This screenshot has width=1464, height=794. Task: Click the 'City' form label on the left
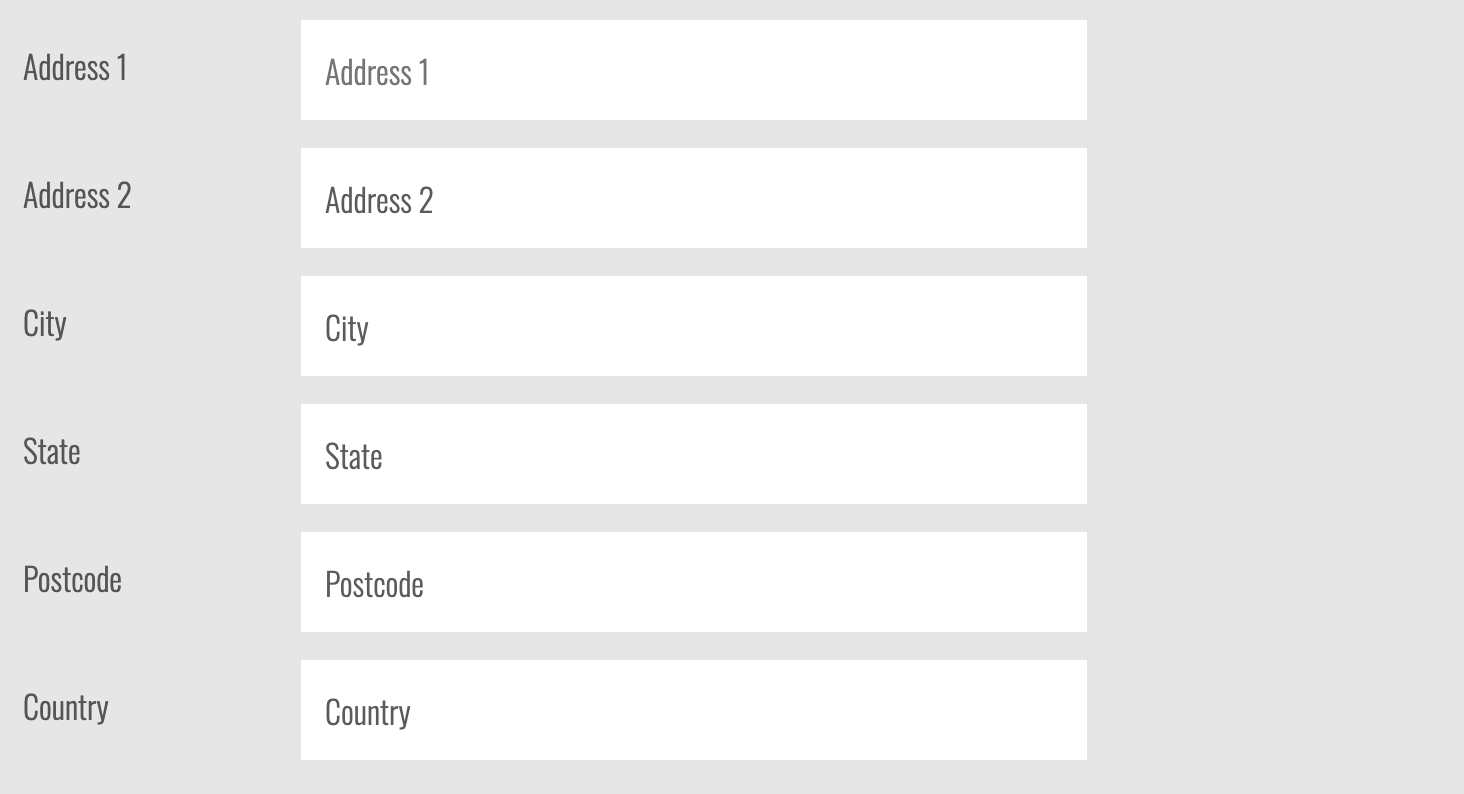pos(45,323)
